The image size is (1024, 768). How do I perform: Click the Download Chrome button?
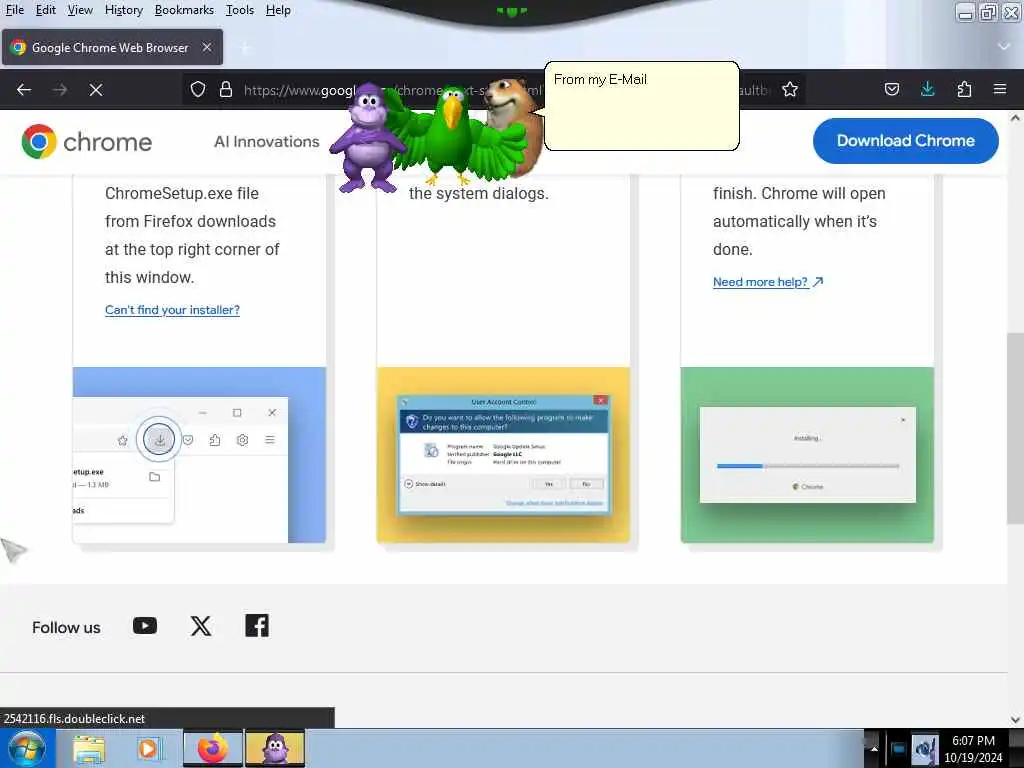pos(905,140)
